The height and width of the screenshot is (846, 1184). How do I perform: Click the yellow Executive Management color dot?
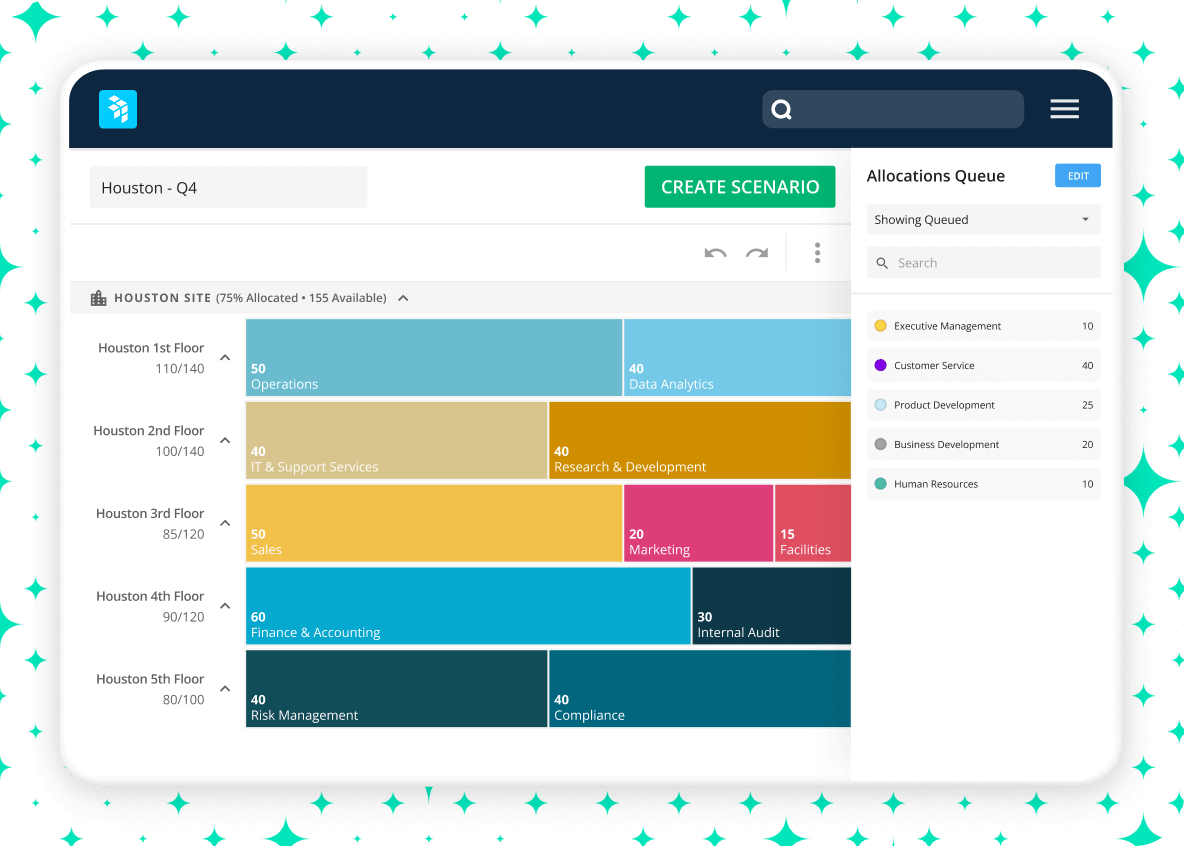pyautogui.click(x=880, y=326)
